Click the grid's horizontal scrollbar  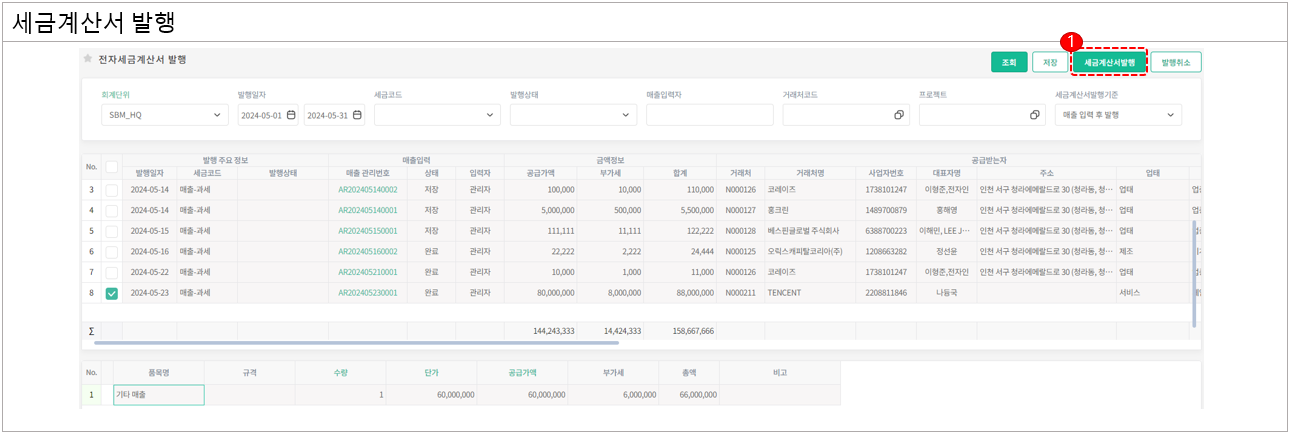[x=400, y=342]
